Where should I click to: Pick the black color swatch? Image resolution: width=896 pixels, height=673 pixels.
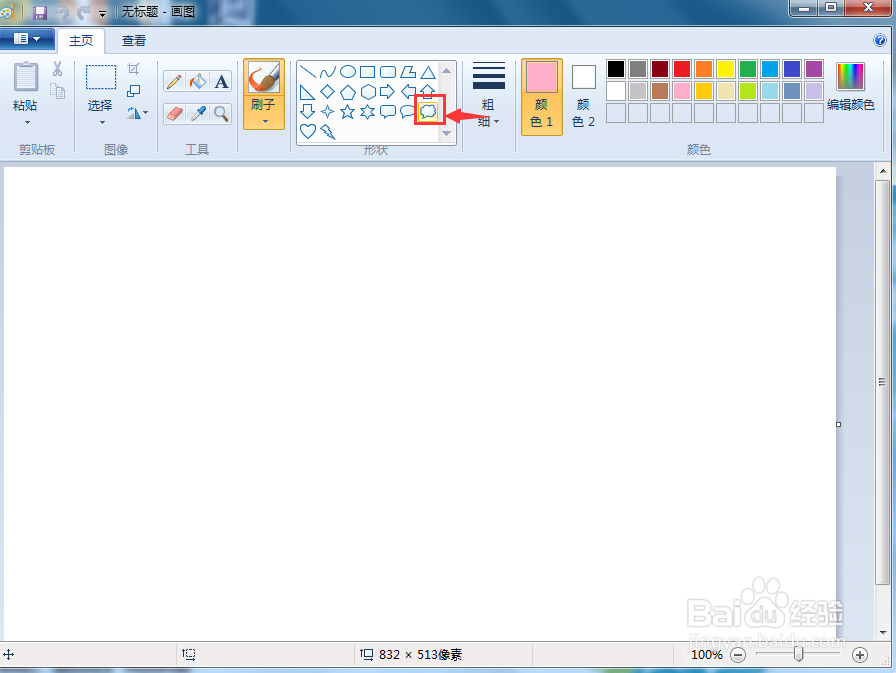[x=616, y=69]
